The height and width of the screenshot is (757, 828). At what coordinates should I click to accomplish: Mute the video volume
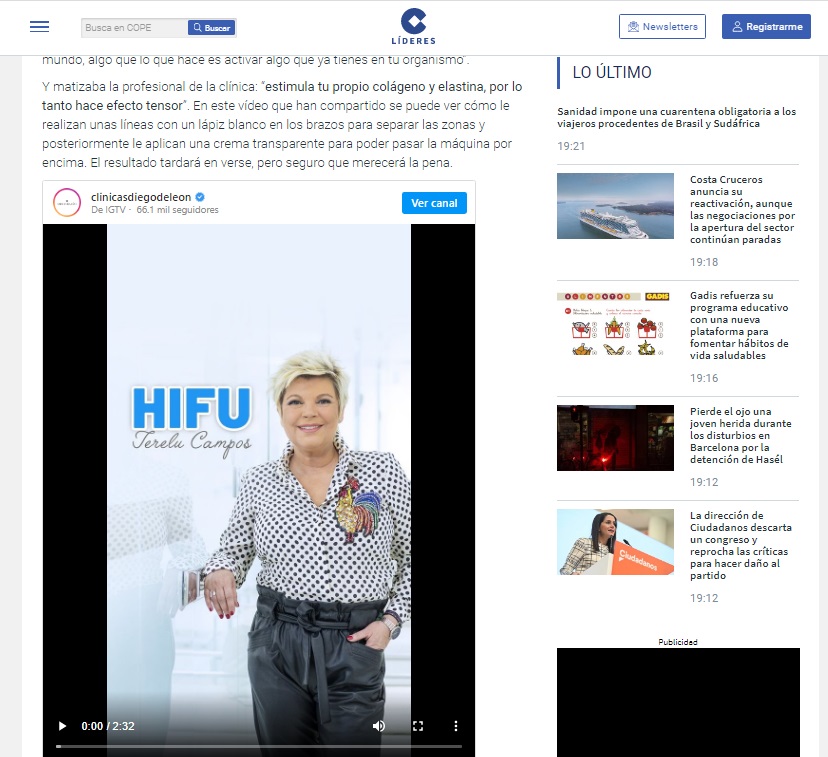click(379, 726)
